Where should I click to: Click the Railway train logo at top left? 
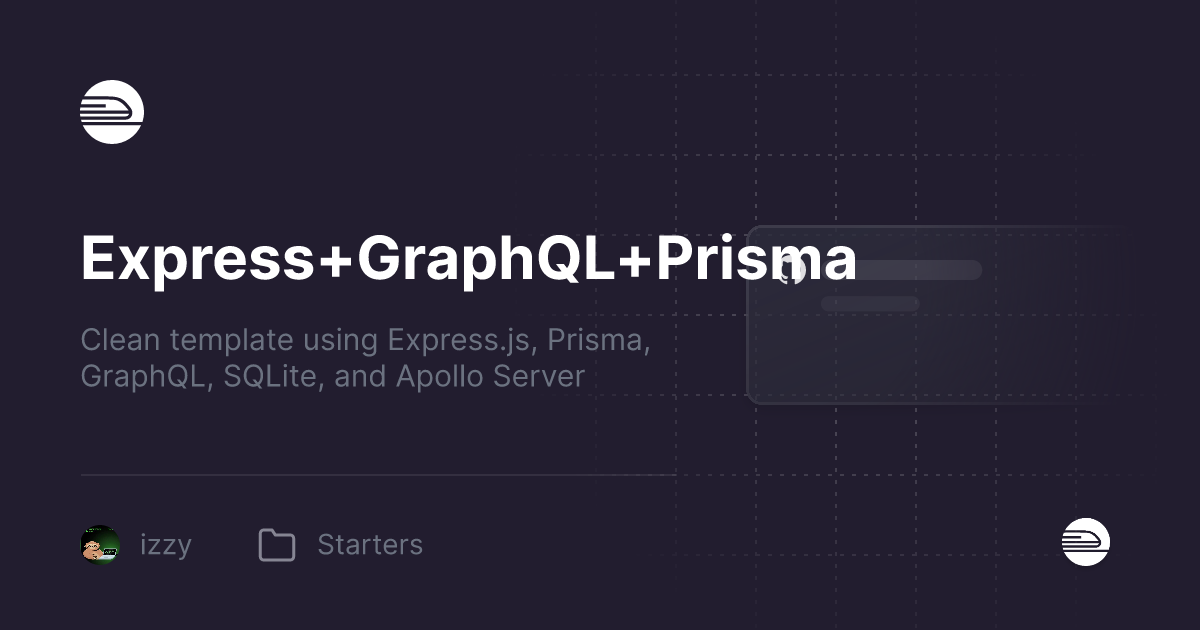(112, 112)
